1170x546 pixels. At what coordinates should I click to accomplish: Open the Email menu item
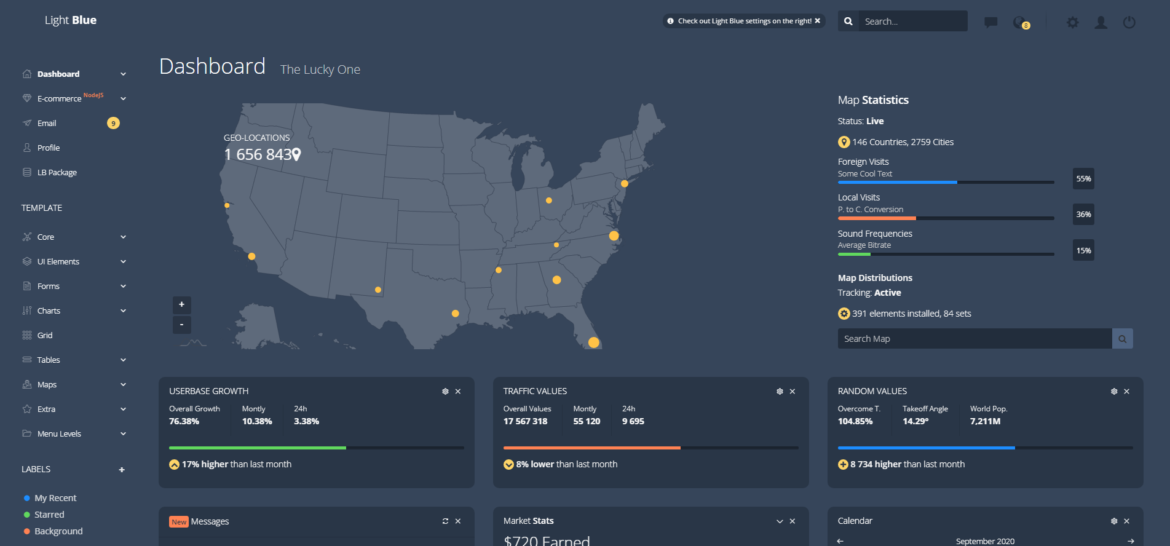pos(47,123)
